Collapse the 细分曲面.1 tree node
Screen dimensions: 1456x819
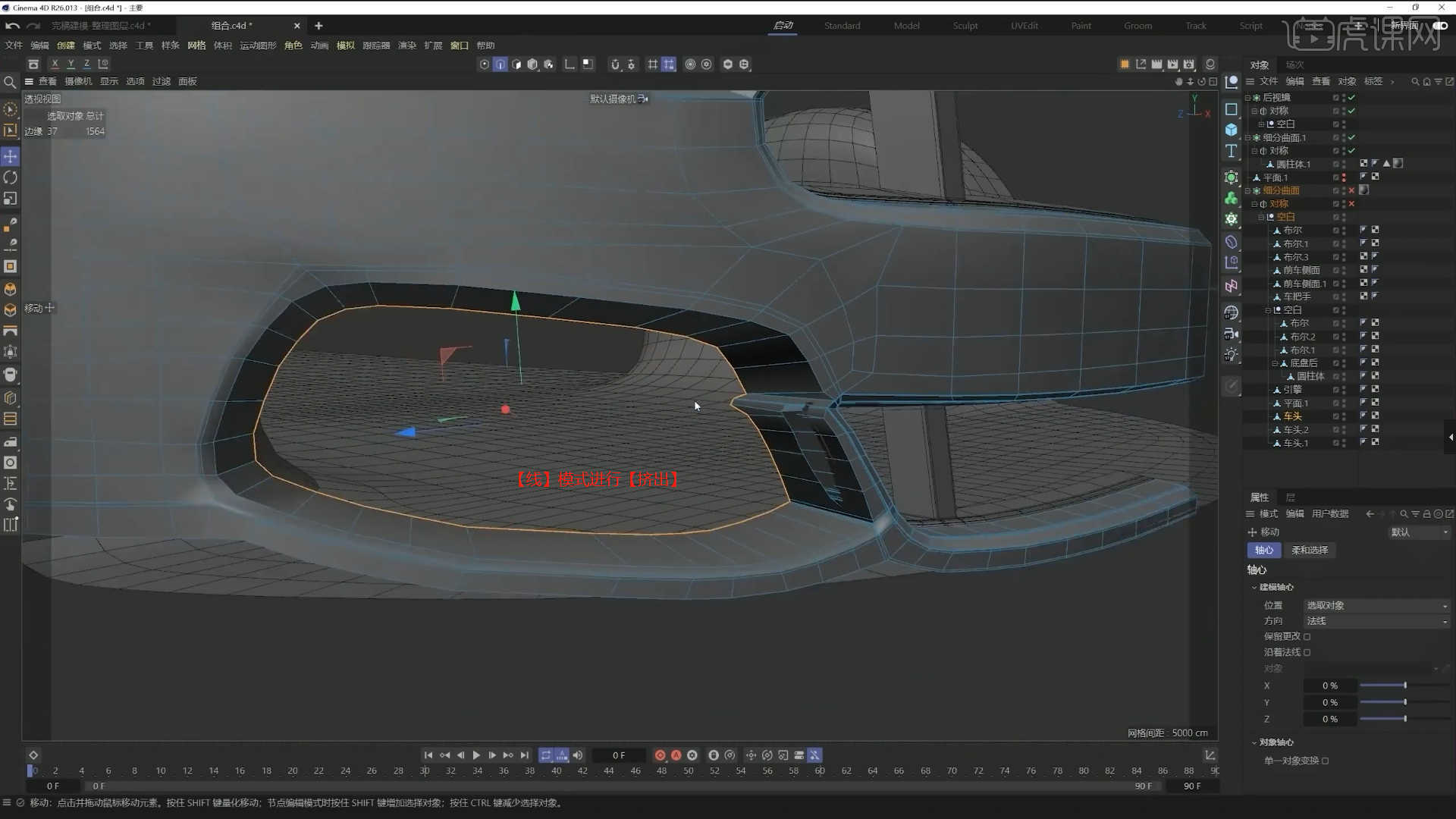[1247, 137]
